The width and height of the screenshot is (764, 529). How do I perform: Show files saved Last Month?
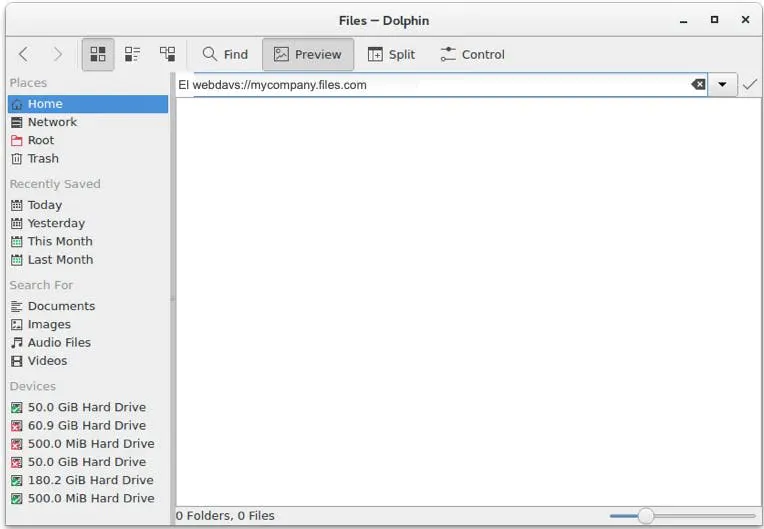coord(88,260)
